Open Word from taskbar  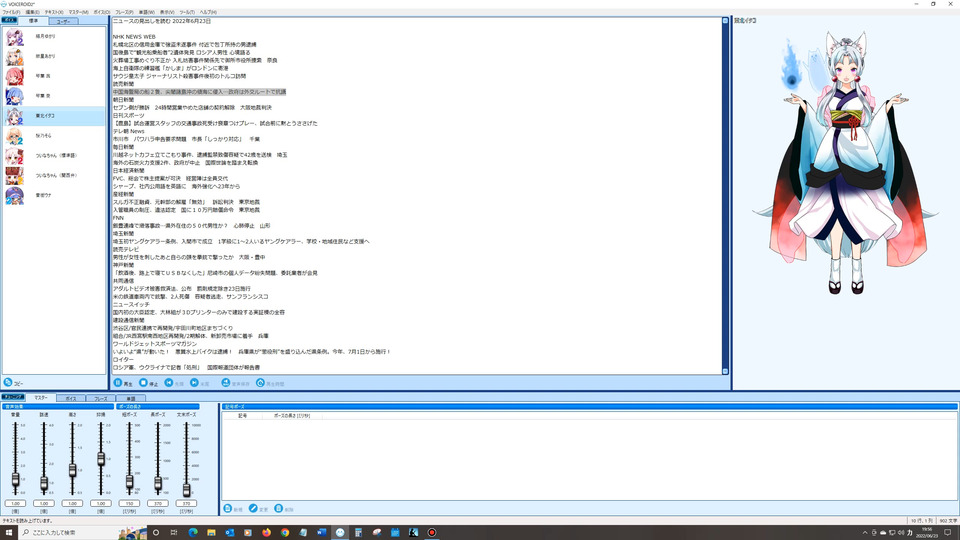321,532
